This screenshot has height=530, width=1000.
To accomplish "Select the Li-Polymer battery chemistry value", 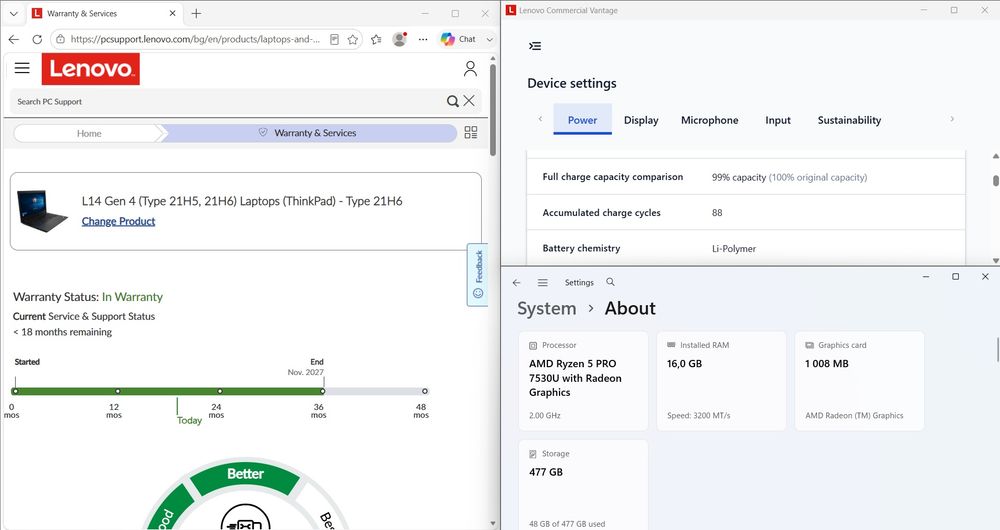I will (x=733, y=249).
